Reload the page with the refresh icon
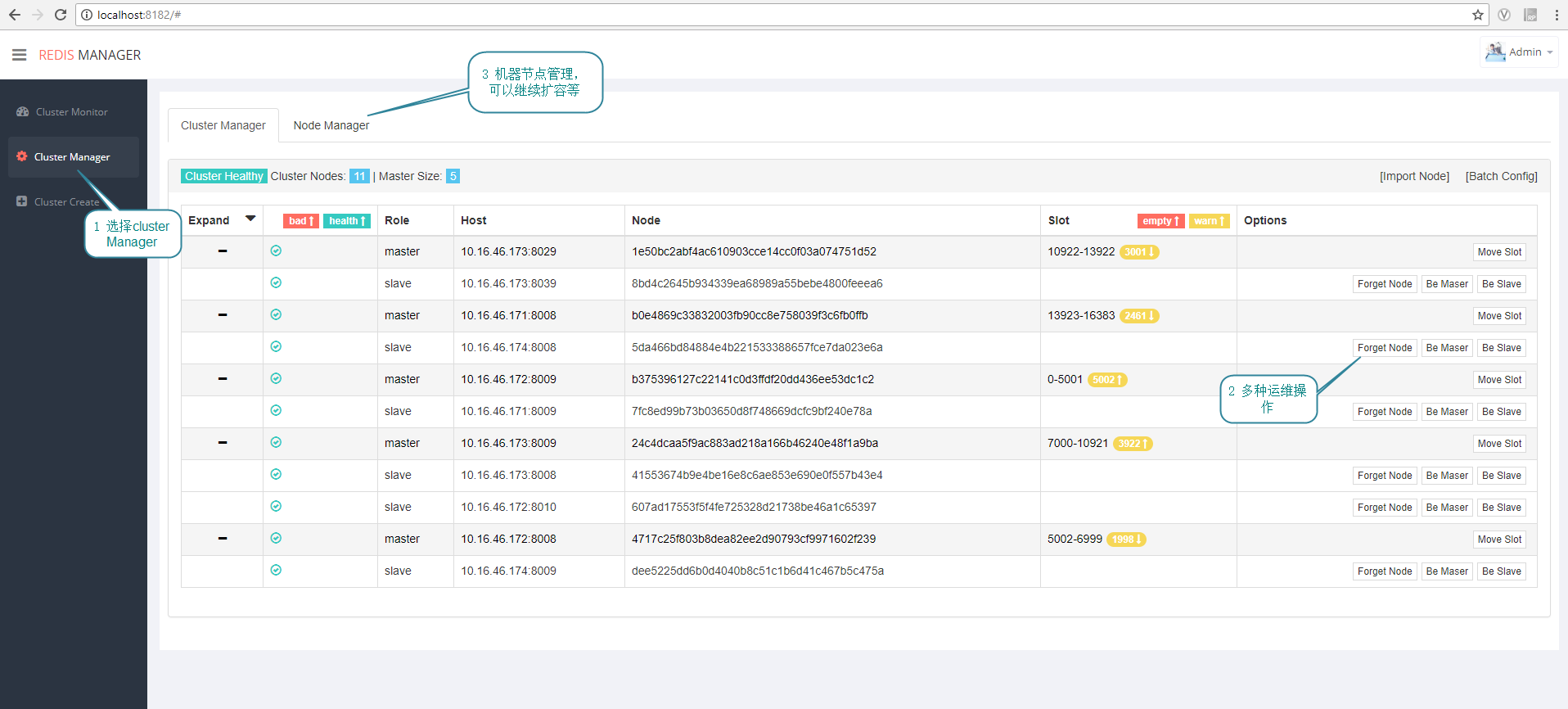 click(61, 15)
